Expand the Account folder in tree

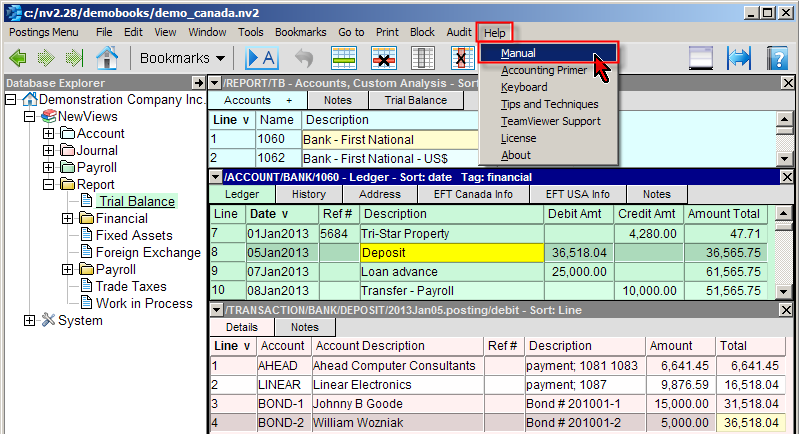click(x=49, y=134)
